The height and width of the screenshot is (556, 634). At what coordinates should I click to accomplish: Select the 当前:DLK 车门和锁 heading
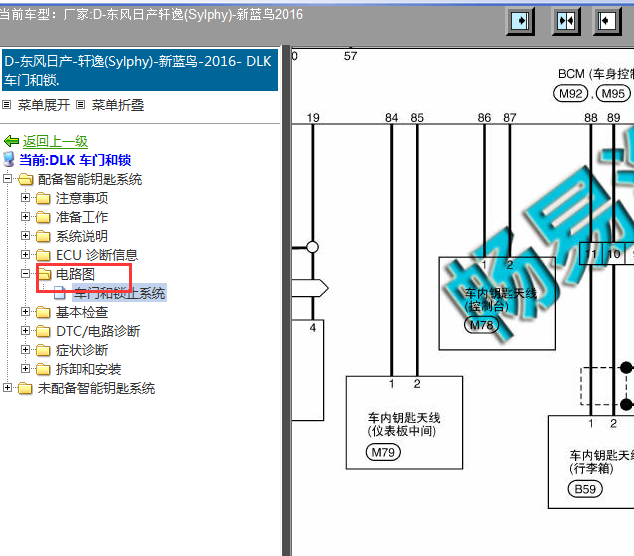click(75, 160)
